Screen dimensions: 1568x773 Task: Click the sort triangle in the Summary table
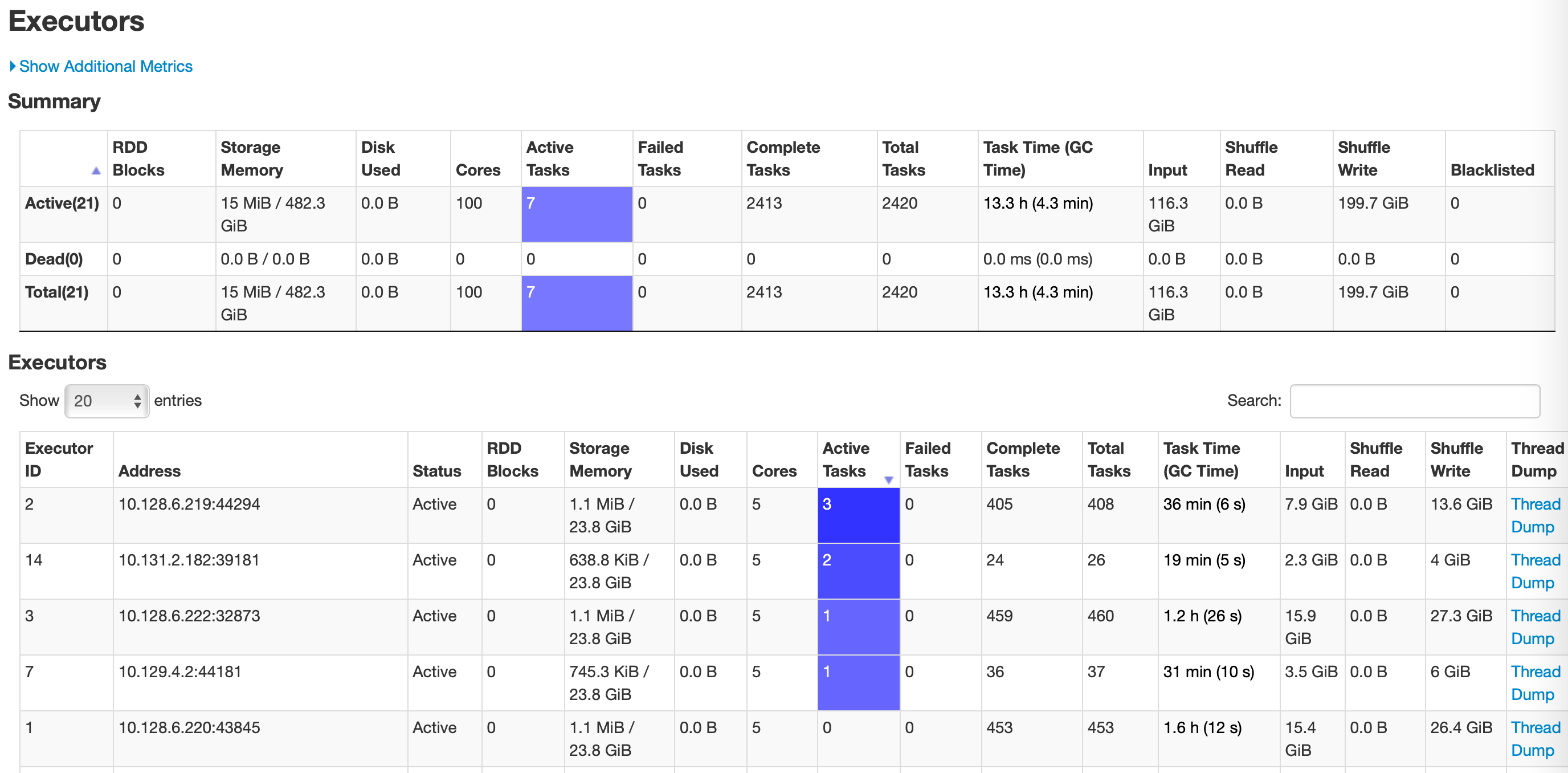[96, 169]
